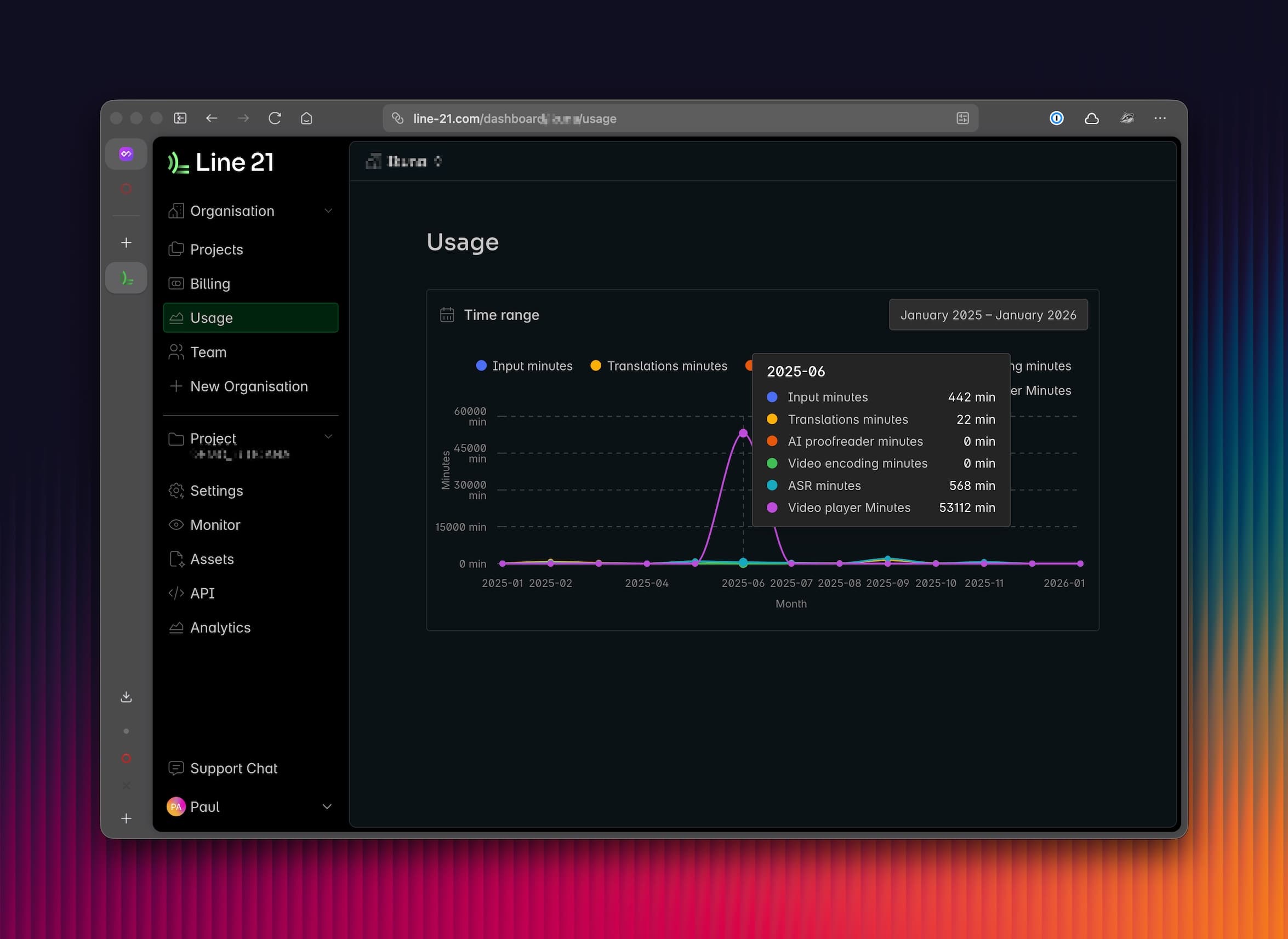Create a New Organisation

[x=248, y=386]
